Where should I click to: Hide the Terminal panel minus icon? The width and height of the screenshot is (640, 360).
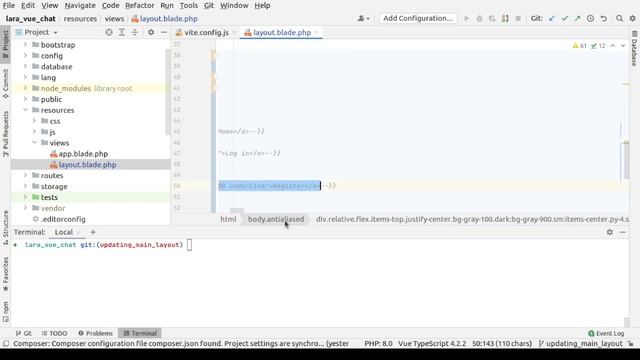[622, 232]
